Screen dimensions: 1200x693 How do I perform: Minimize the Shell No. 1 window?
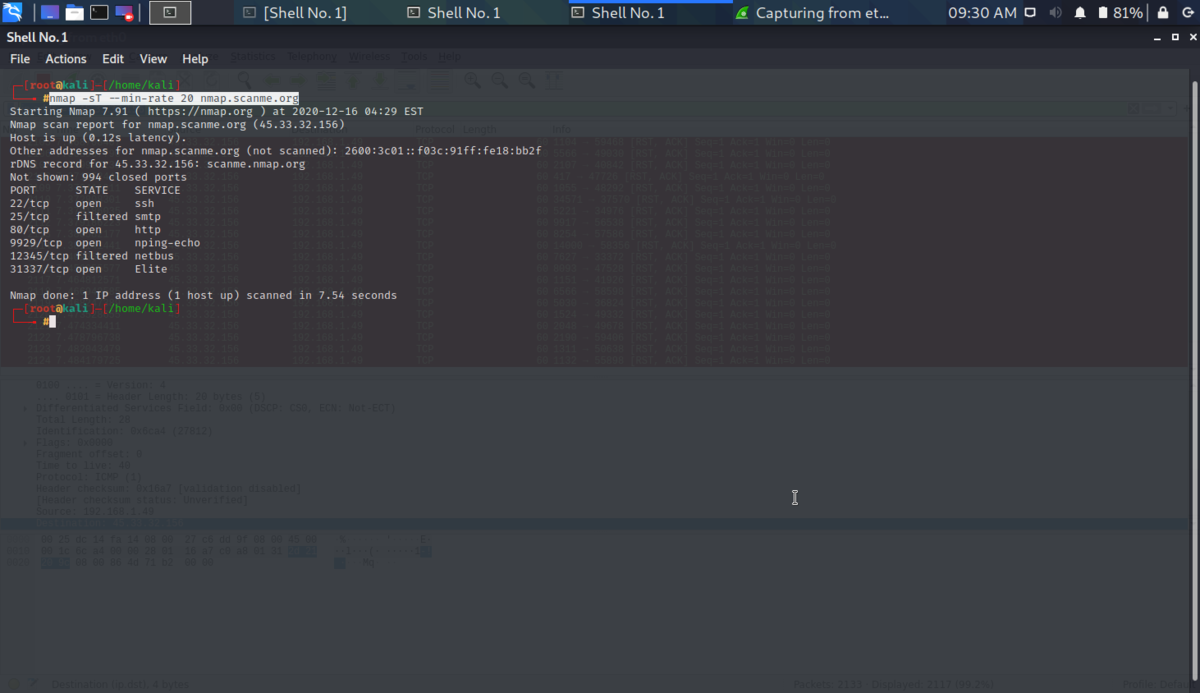(1157, 37)
